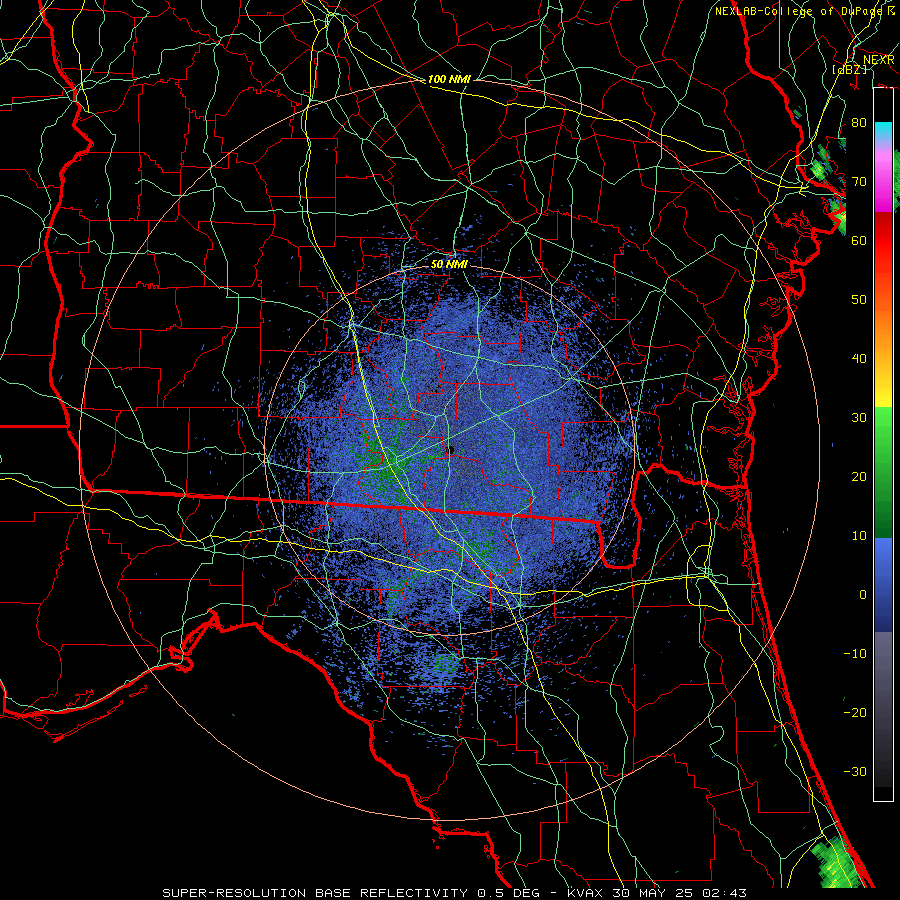
Task: Click the -30 value on dBZ scale
Action: (x=855, y=772)
